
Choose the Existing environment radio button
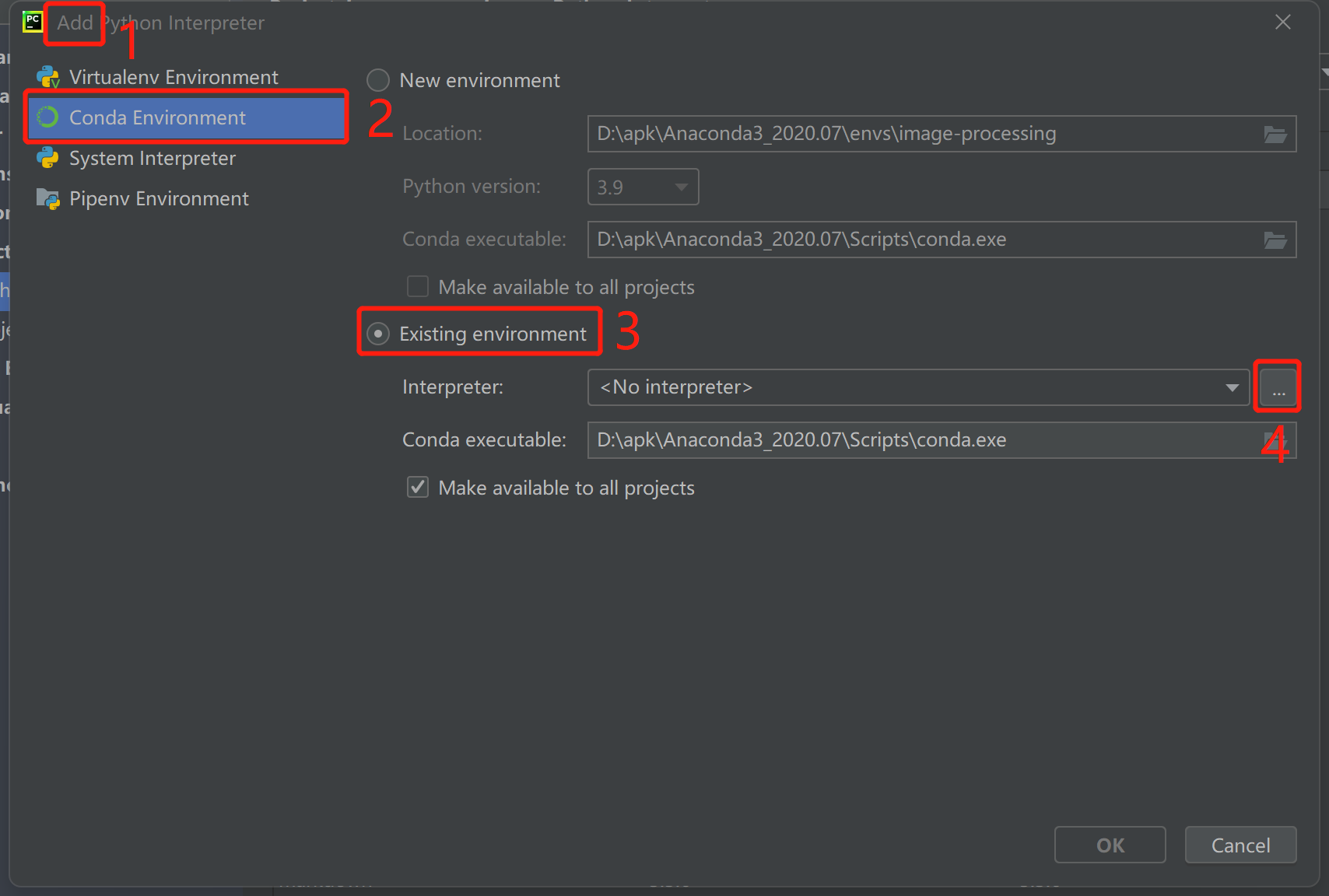378,334
